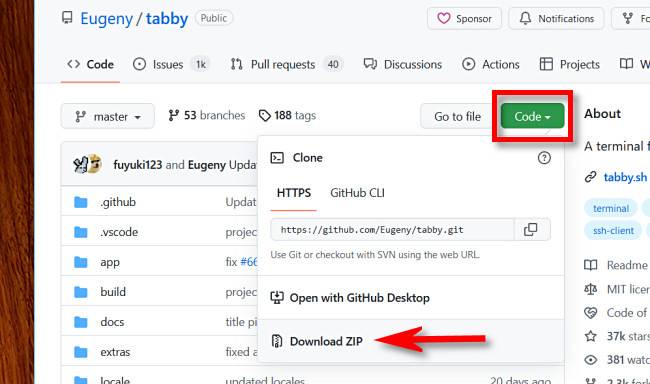650x384 pixels.
Task: Click the Eugeny commit author link
Action: pos(207,165)
